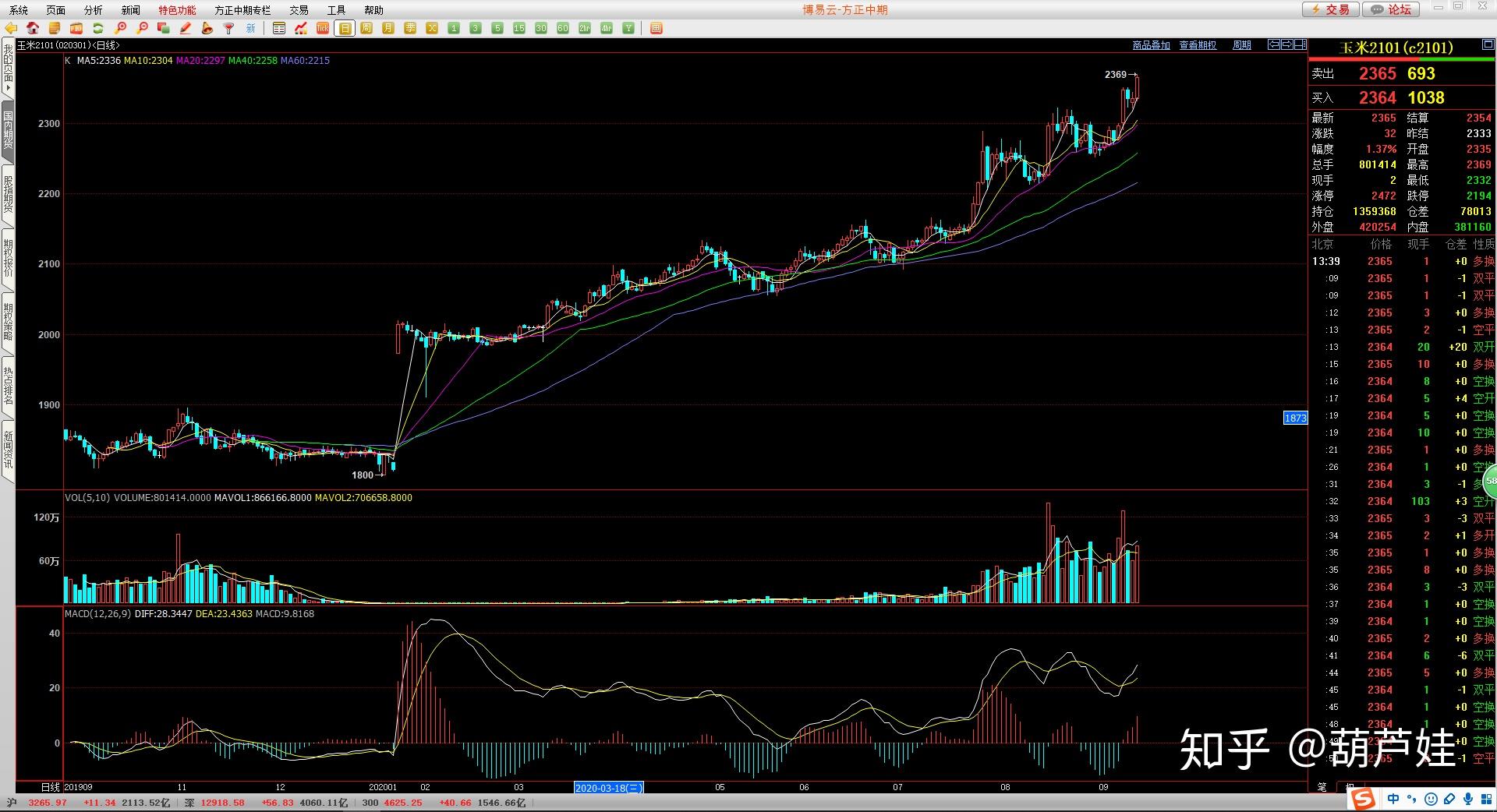The height and width of the screenshot is (812, 1497).
Task: Maximize quote panel via square icon
Action: [x=1488, y=46]
